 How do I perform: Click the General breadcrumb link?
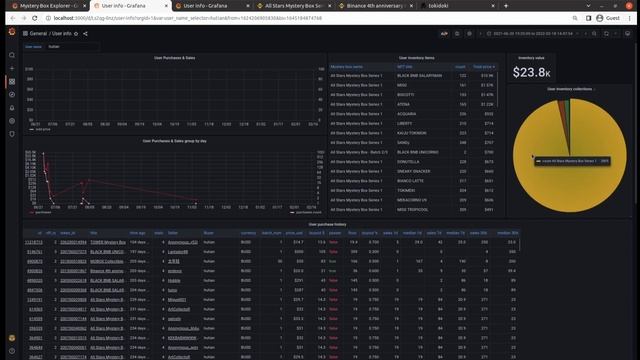(x=38, y=33)
